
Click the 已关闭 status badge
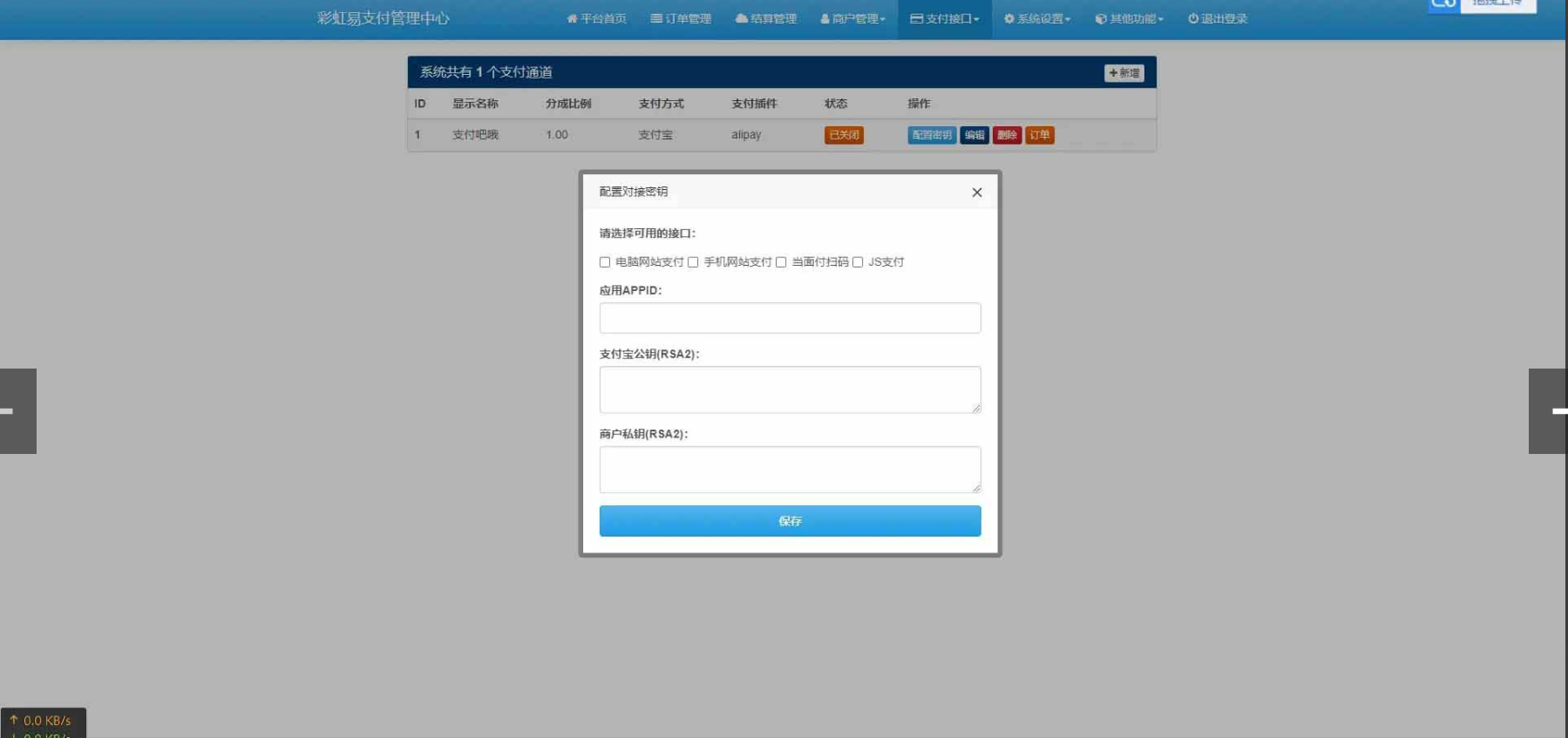coord(844,135)
